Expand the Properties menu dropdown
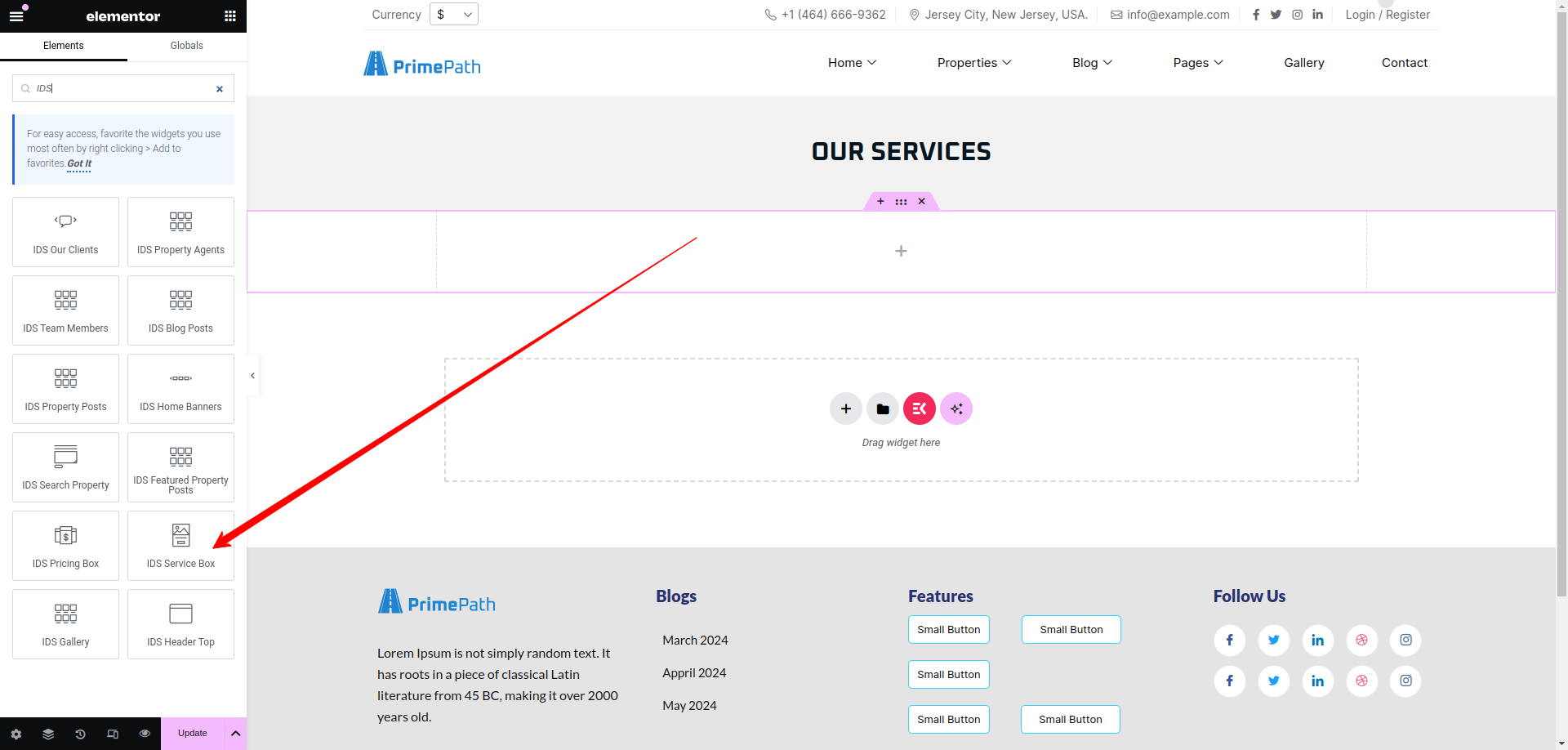1568x750 pixels. pyautogui.click(x=974, y=63)
